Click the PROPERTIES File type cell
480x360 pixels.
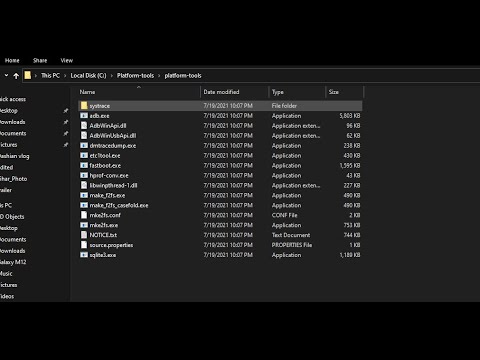(x=292, y=245)
